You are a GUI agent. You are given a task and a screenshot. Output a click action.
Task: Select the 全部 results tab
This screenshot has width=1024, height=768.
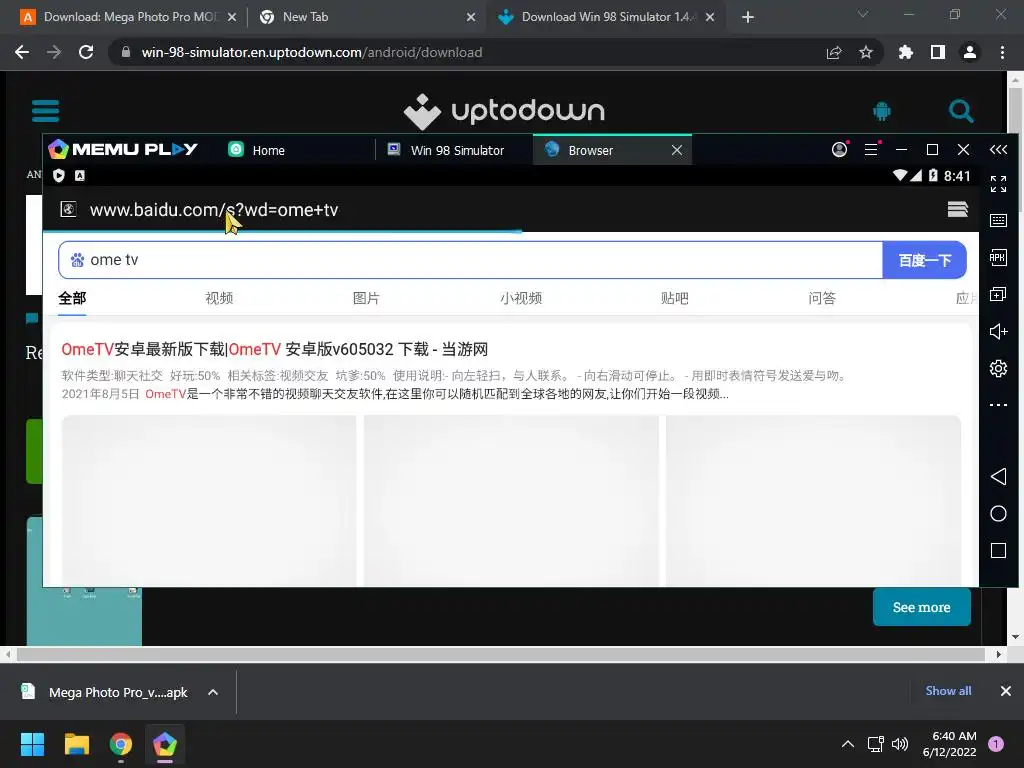(x=72, y=298)
